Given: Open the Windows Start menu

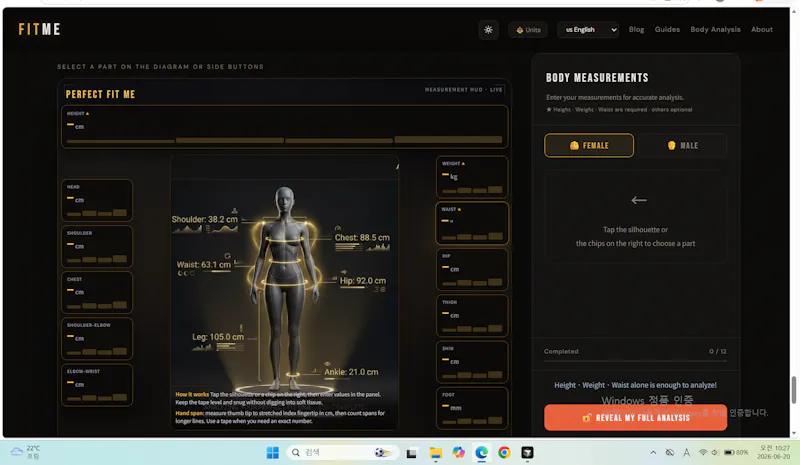Looking at the screenshot, I should point(272,452).
